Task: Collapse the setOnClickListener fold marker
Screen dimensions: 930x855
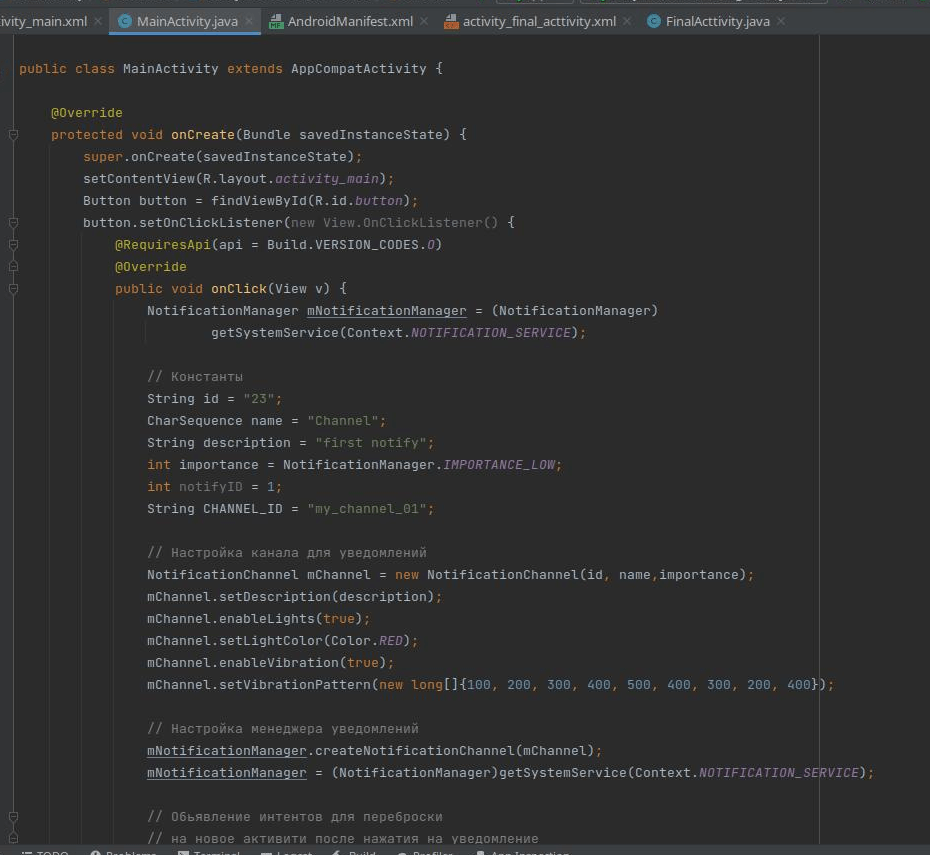Action: (13, 223)
